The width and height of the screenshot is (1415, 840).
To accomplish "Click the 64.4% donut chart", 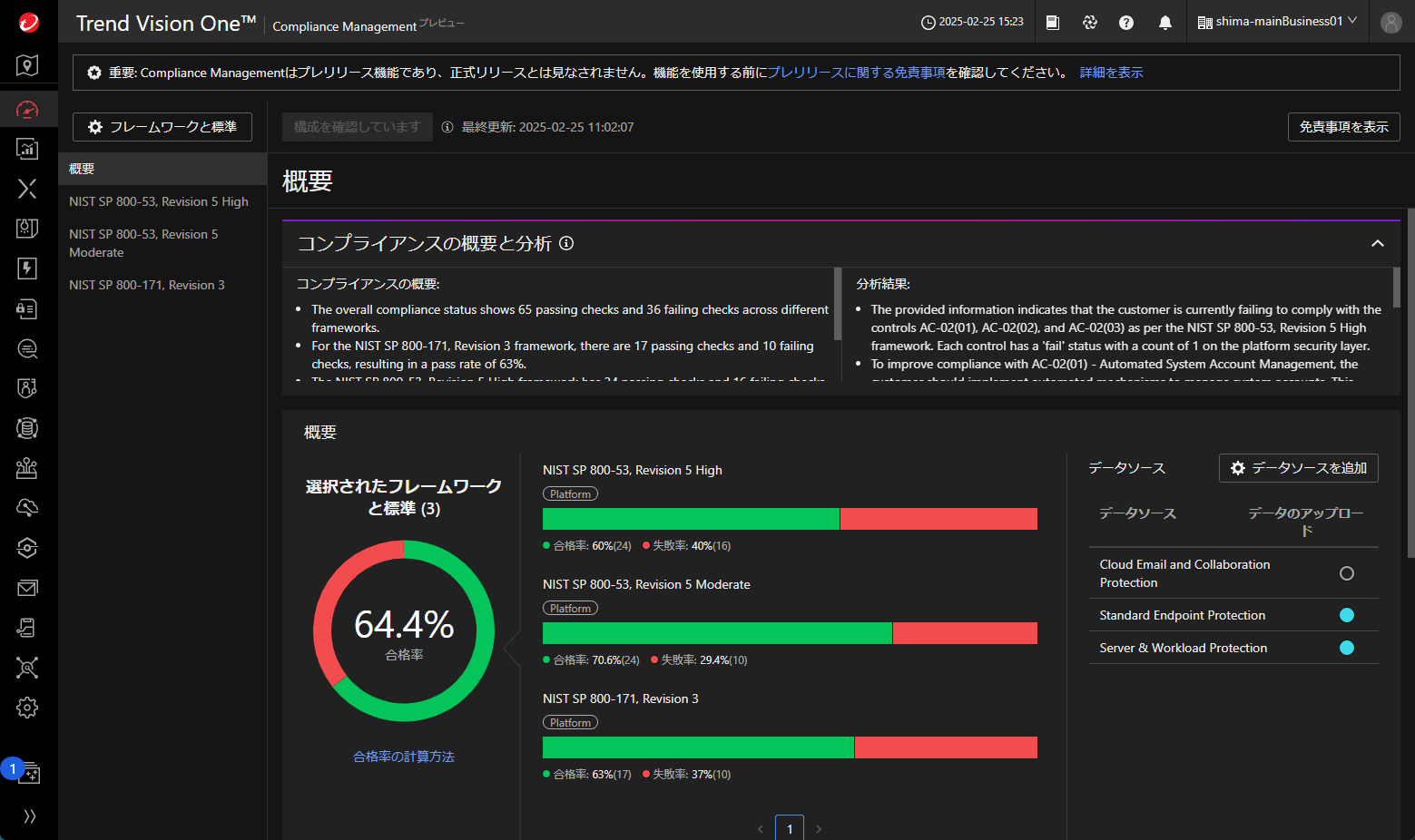I will coord(404,631).
